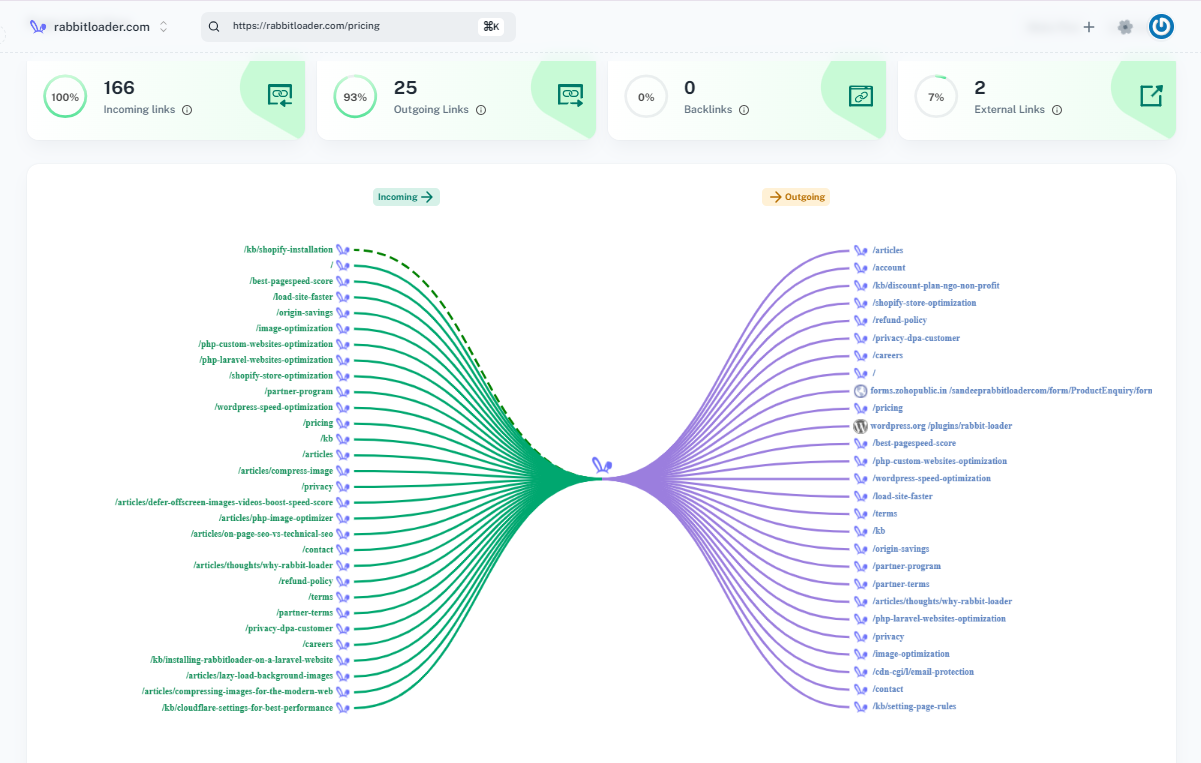Click the globe icon beside forms.zohopublic.in link
Image resolution: width=1201 pixels, height=763 pixels.
tap(860, 390)
